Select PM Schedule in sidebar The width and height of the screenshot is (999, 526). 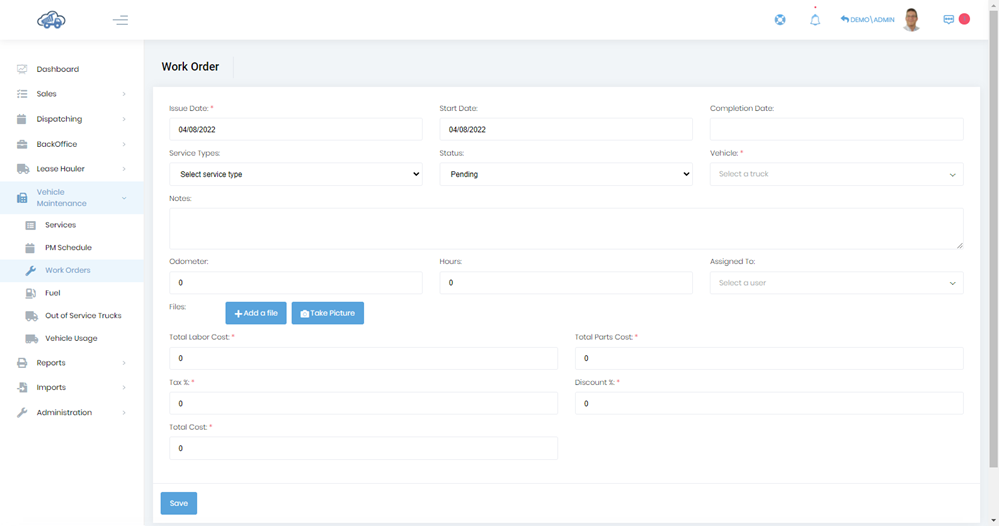(x=68, y=248)
